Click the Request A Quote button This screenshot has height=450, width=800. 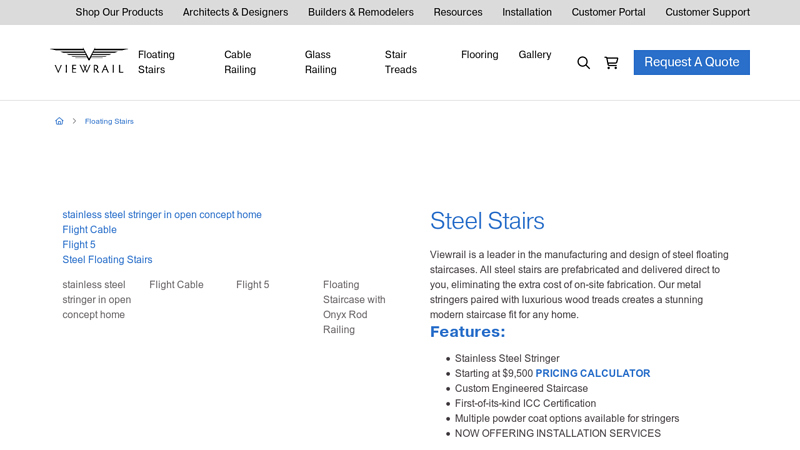(691, 62)
